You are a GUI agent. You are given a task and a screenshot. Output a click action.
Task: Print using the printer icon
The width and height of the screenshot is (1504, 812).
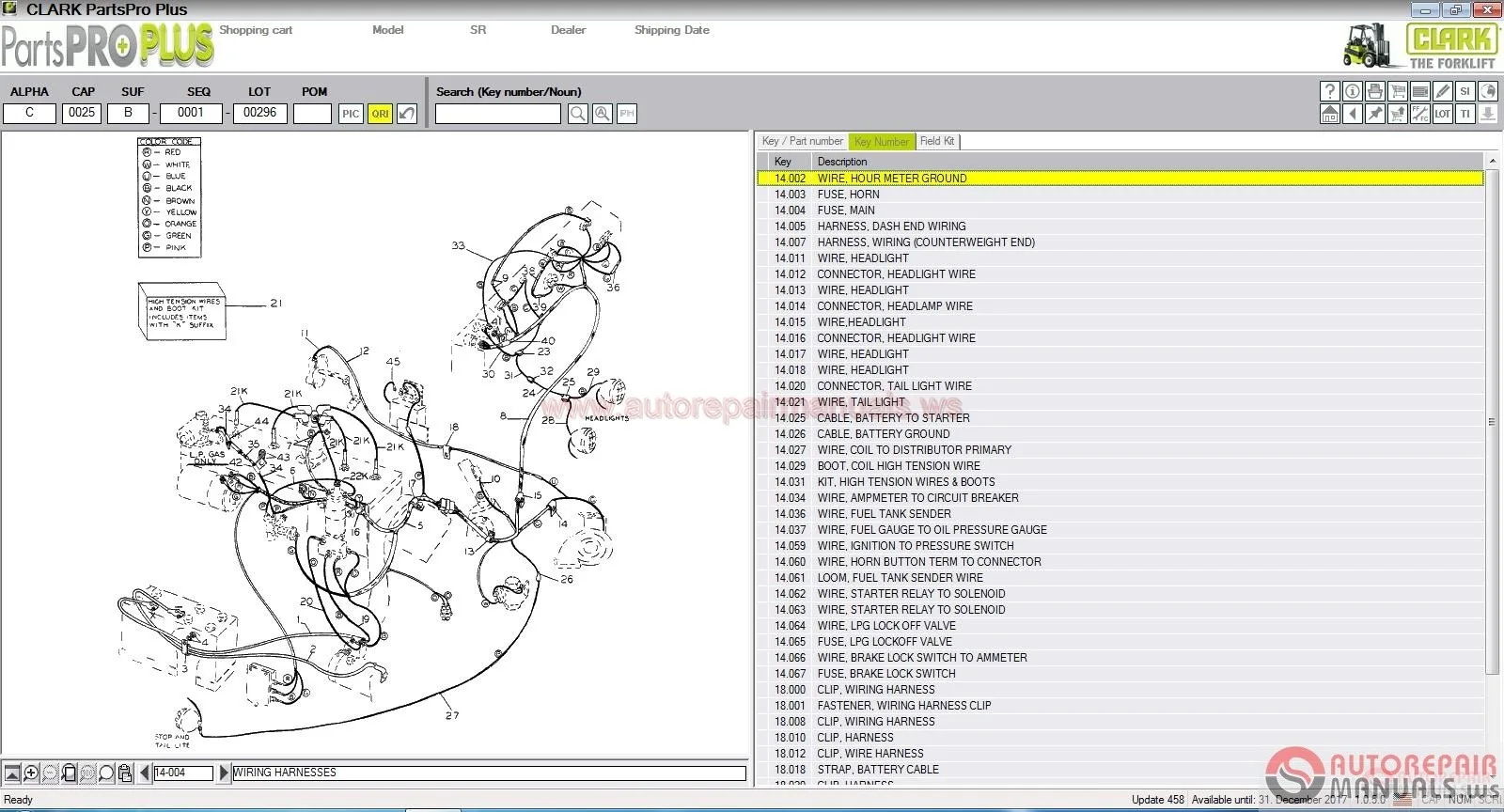[x=1375, y=91]
